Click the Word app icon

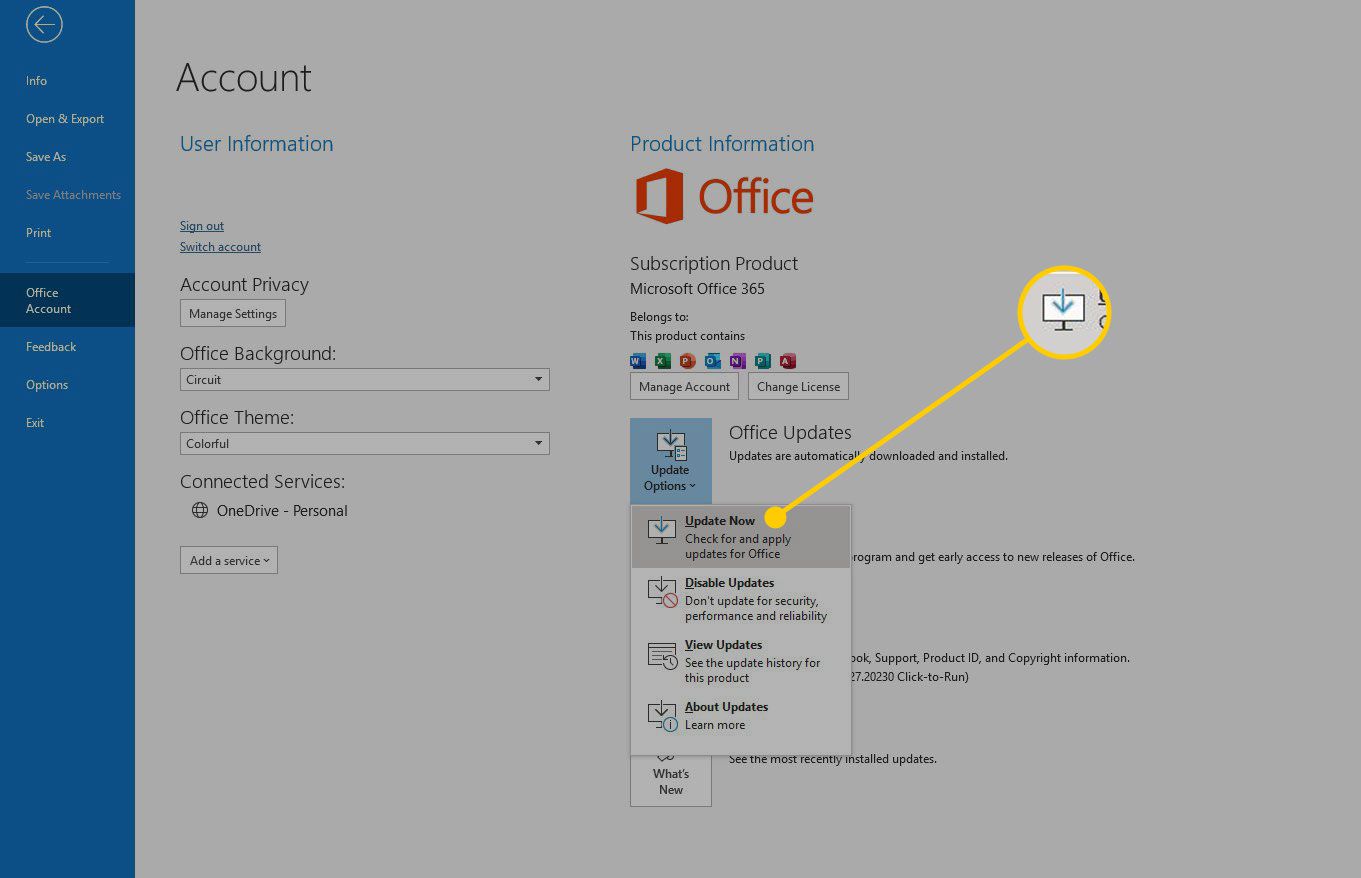click(x=638, y=361)
